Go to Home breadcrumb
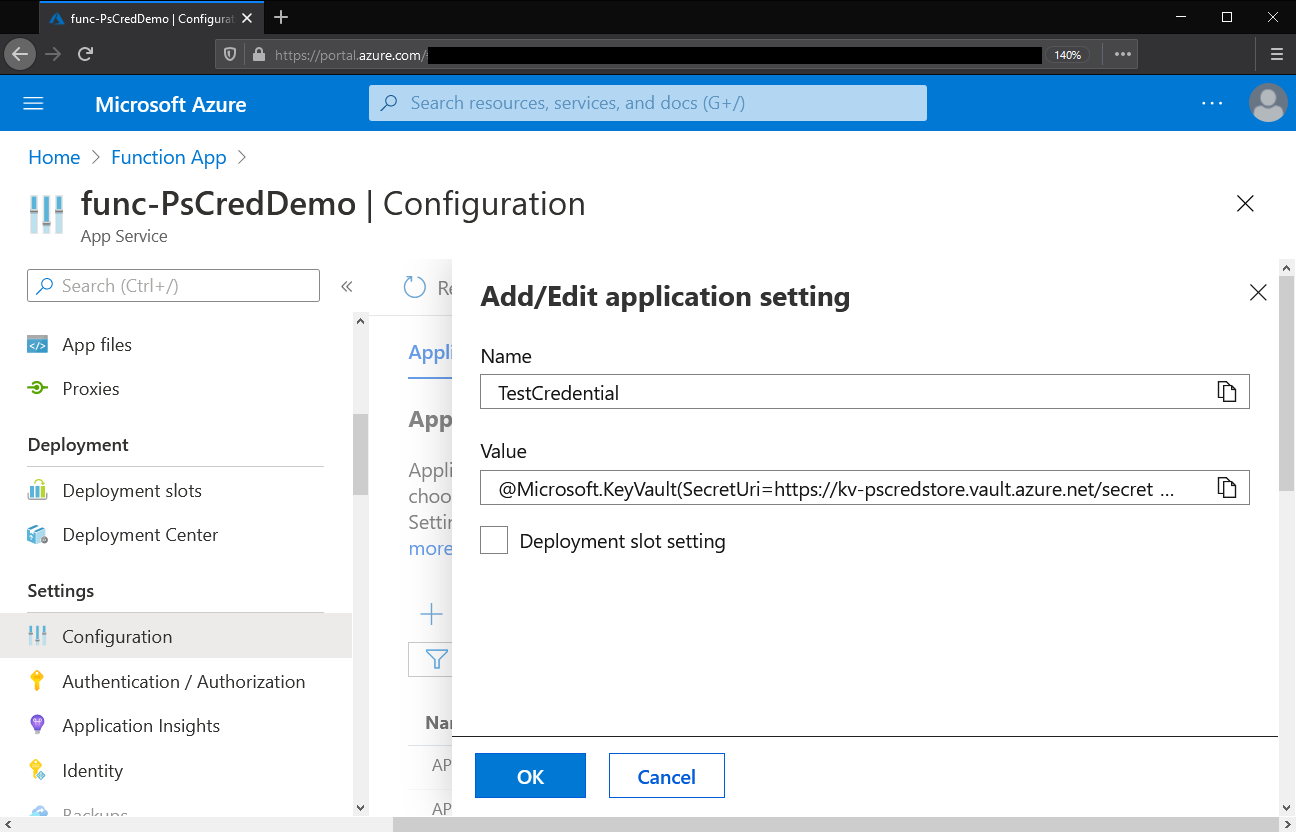The width and height of the screenshot is (1296, 832). click(x=54, y=157)
